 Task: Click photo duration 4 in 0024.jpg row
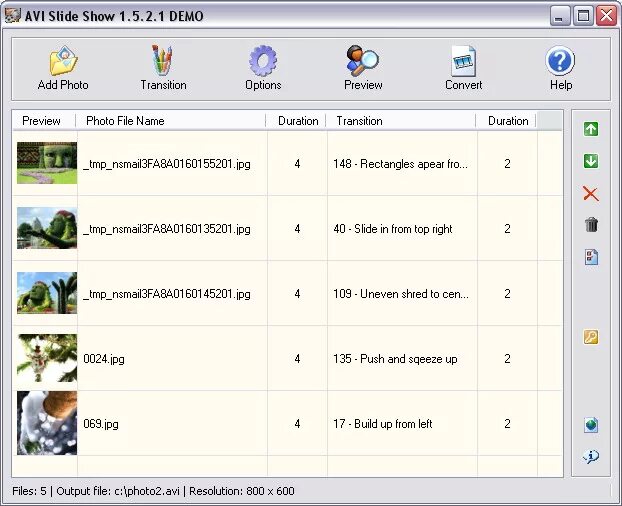(x=297, y=359)
